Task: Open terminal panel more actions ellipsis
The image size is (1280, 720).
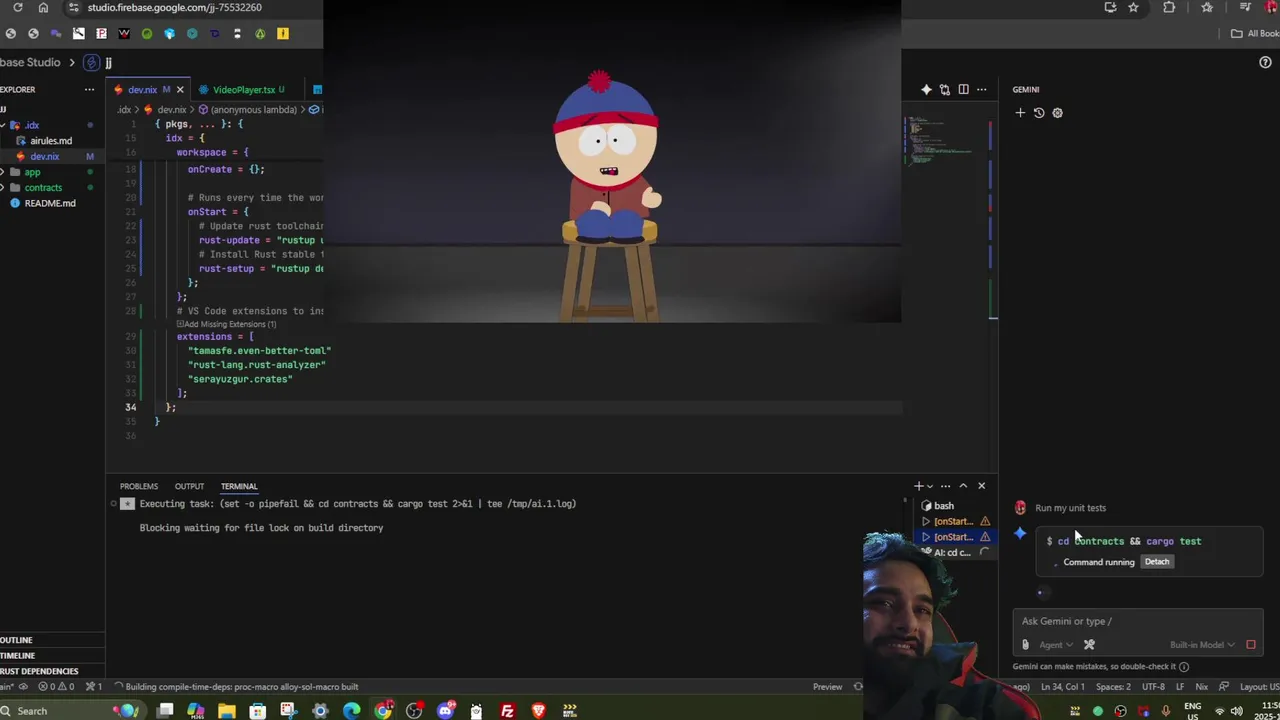Action: tap(945, 486)
